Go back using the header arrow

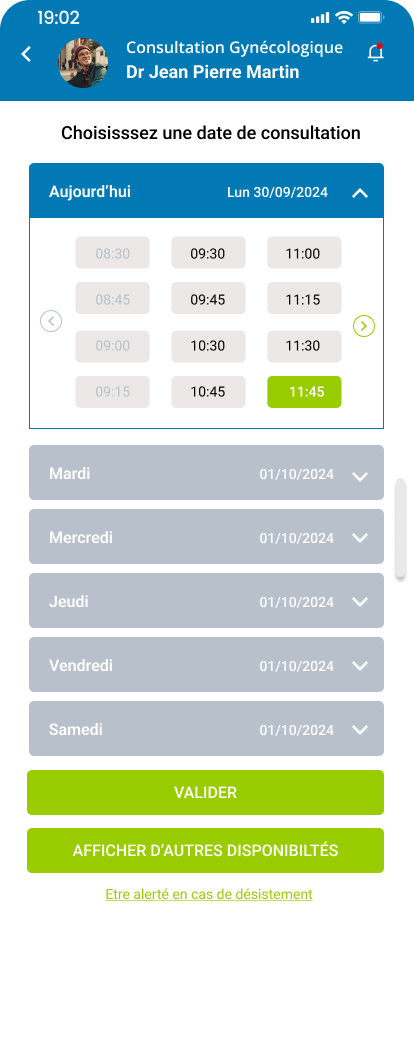(x=26, y=54)
